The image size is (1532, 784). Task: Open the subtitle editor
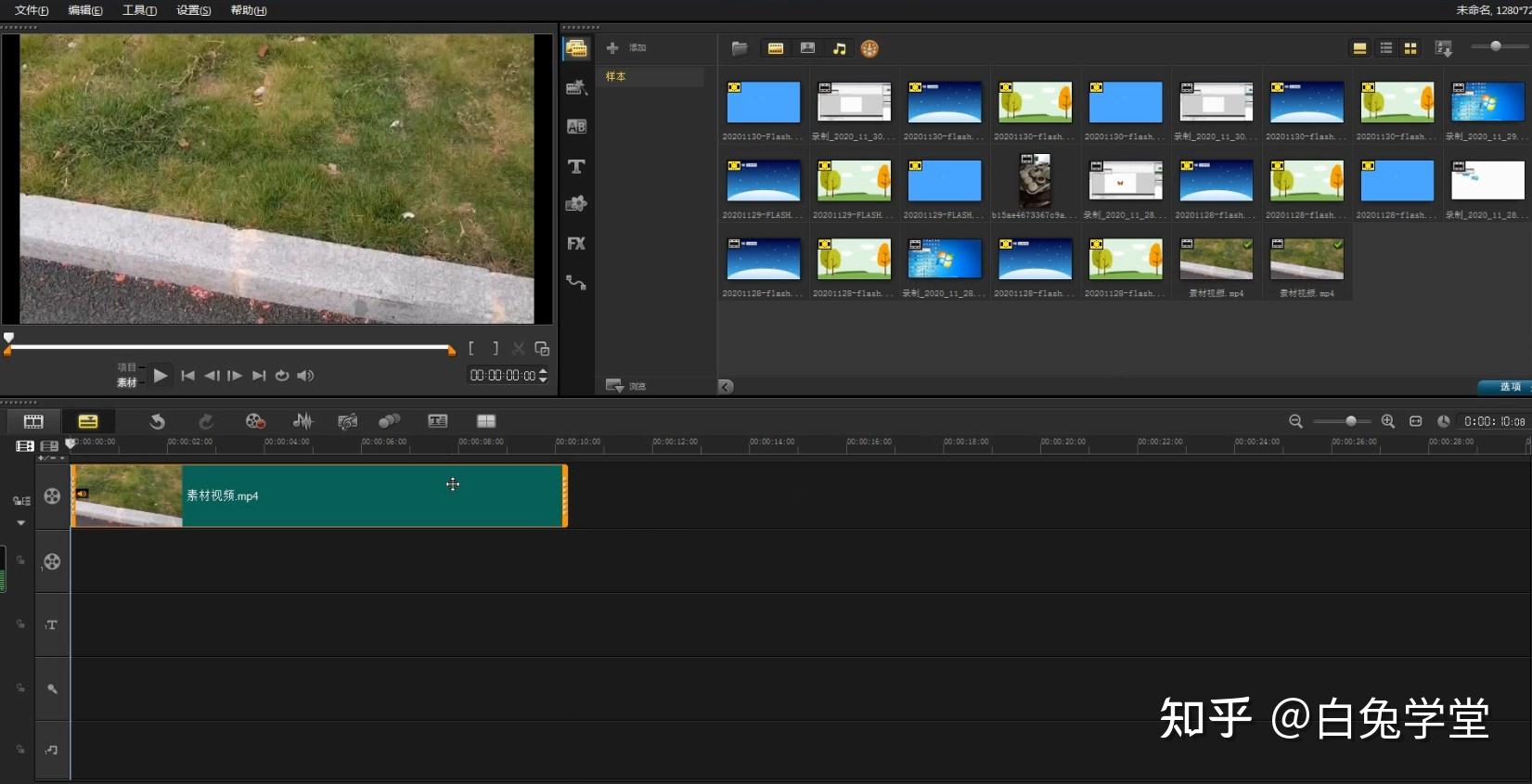438,421
